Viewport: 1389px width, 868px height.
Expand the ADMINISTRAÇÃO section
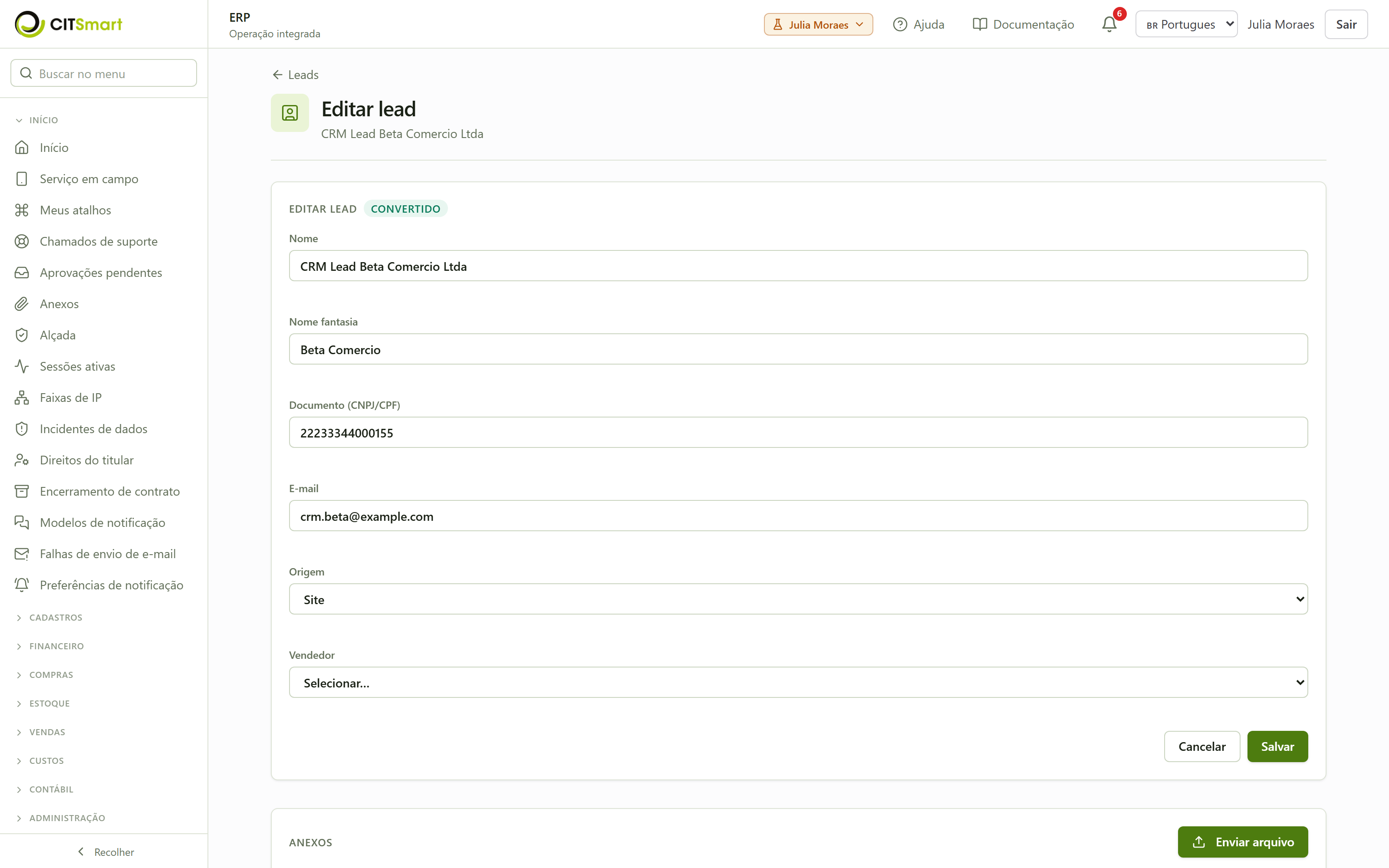(61, 818)
